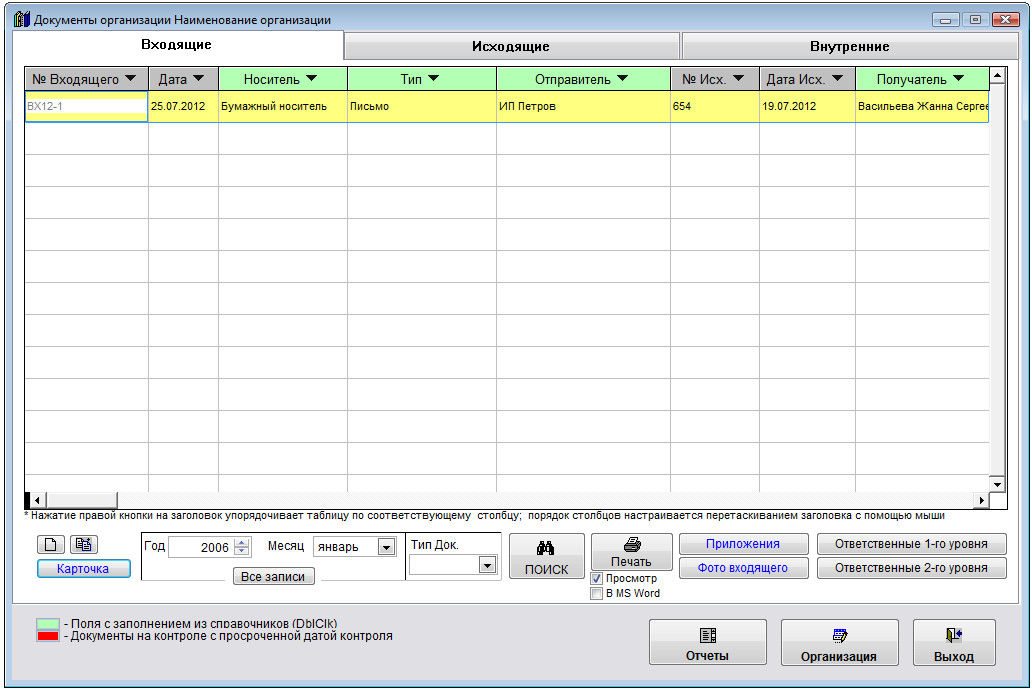Enable the В MS Word checkbox
1032x689 pixels.
(x=597, y=593)
